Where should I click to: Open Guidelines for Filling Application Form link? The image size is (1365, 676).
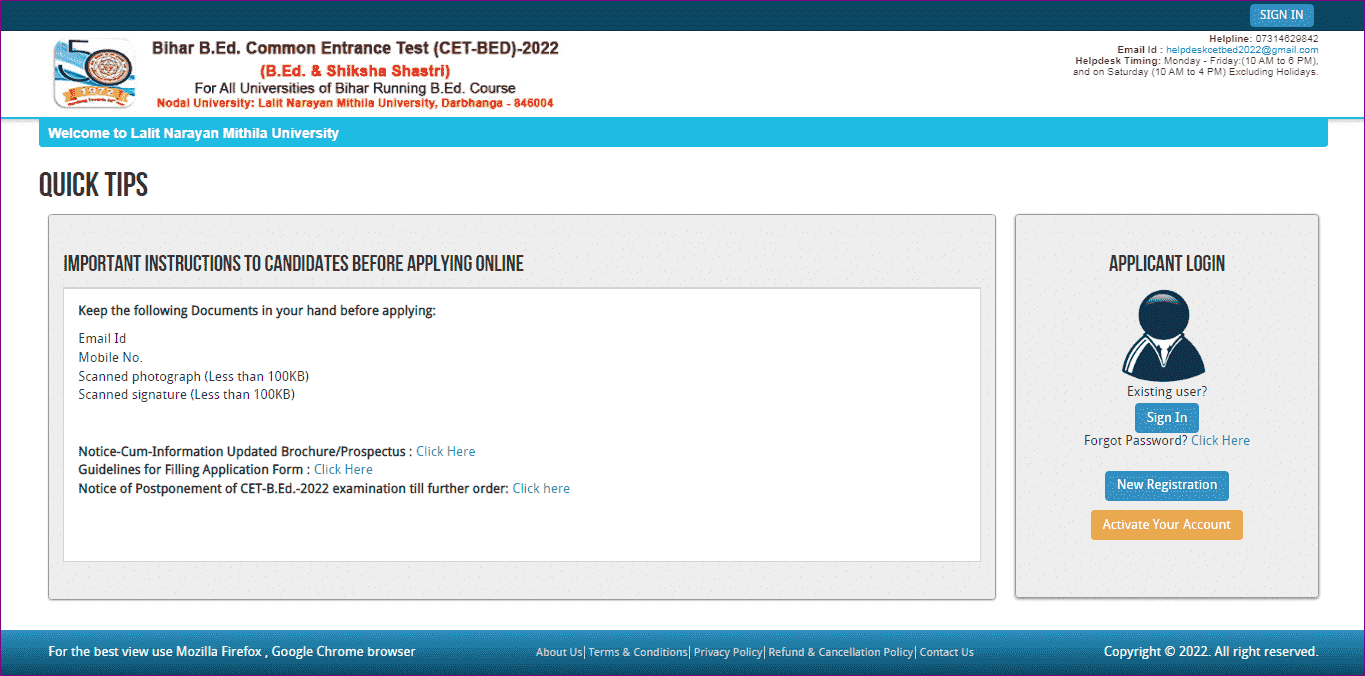pyautogui.click(x=343, y=469)
